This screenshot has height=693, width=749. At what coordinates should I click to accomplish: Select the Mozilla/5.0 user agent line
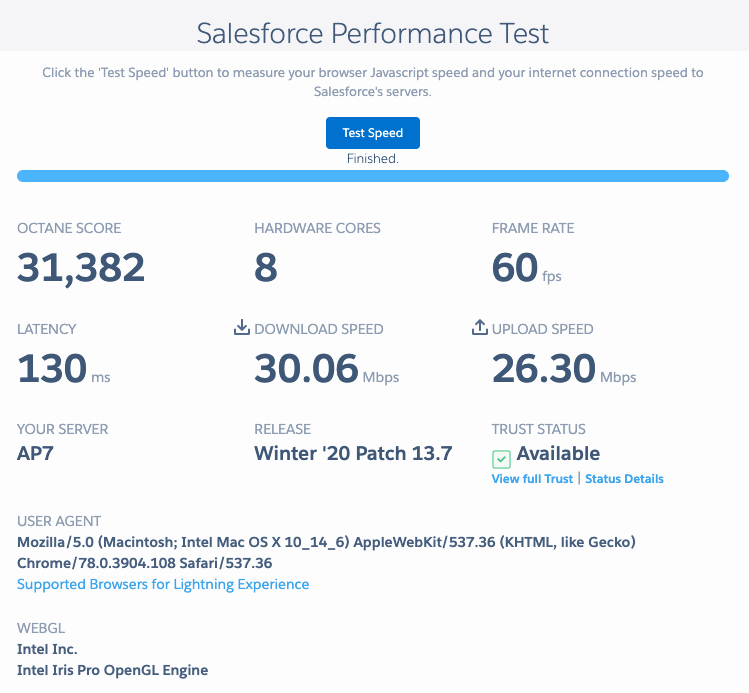[326, 542]
